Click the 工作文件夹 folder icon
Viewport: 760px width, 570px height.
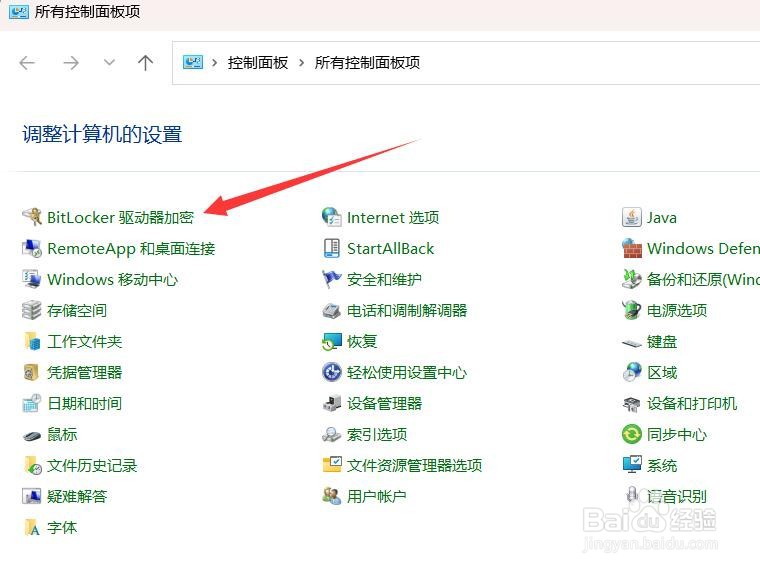coord(32,341)
